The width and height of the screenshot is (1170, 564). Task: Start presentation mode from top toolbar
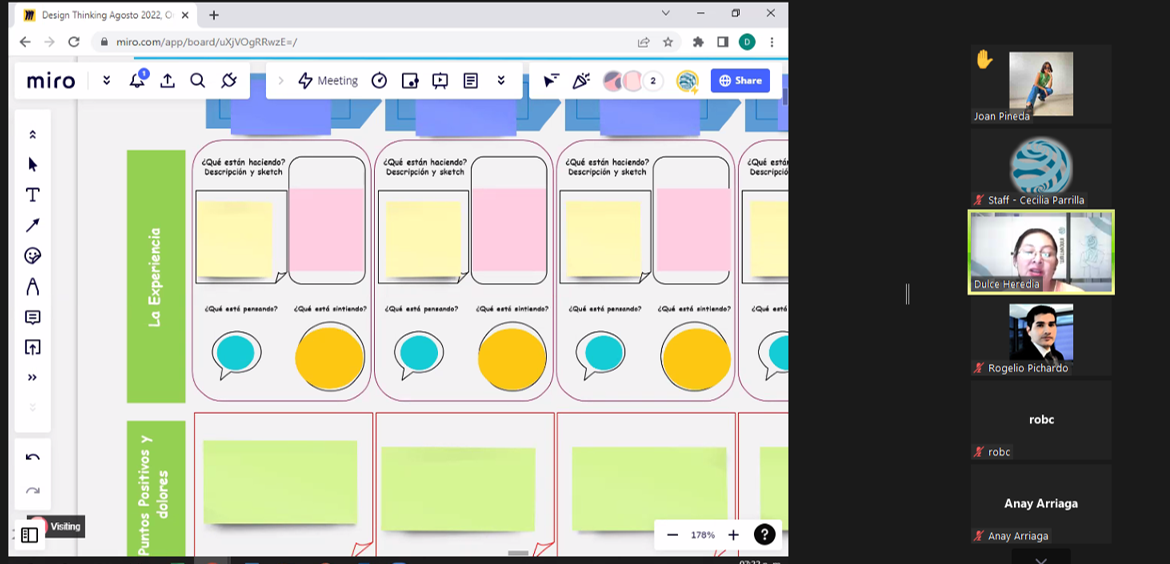[x=440, y=81]
